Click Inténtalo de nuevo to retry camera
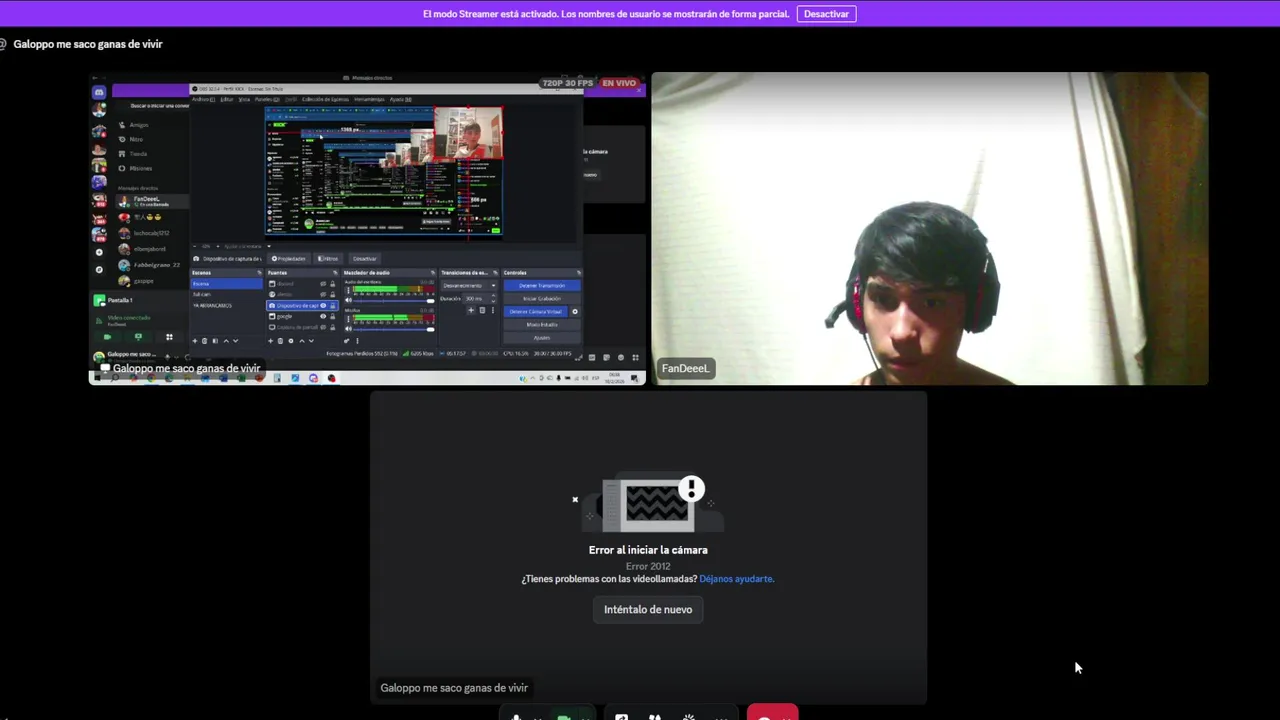This screenshot has width=1280, height=720. 648,609
